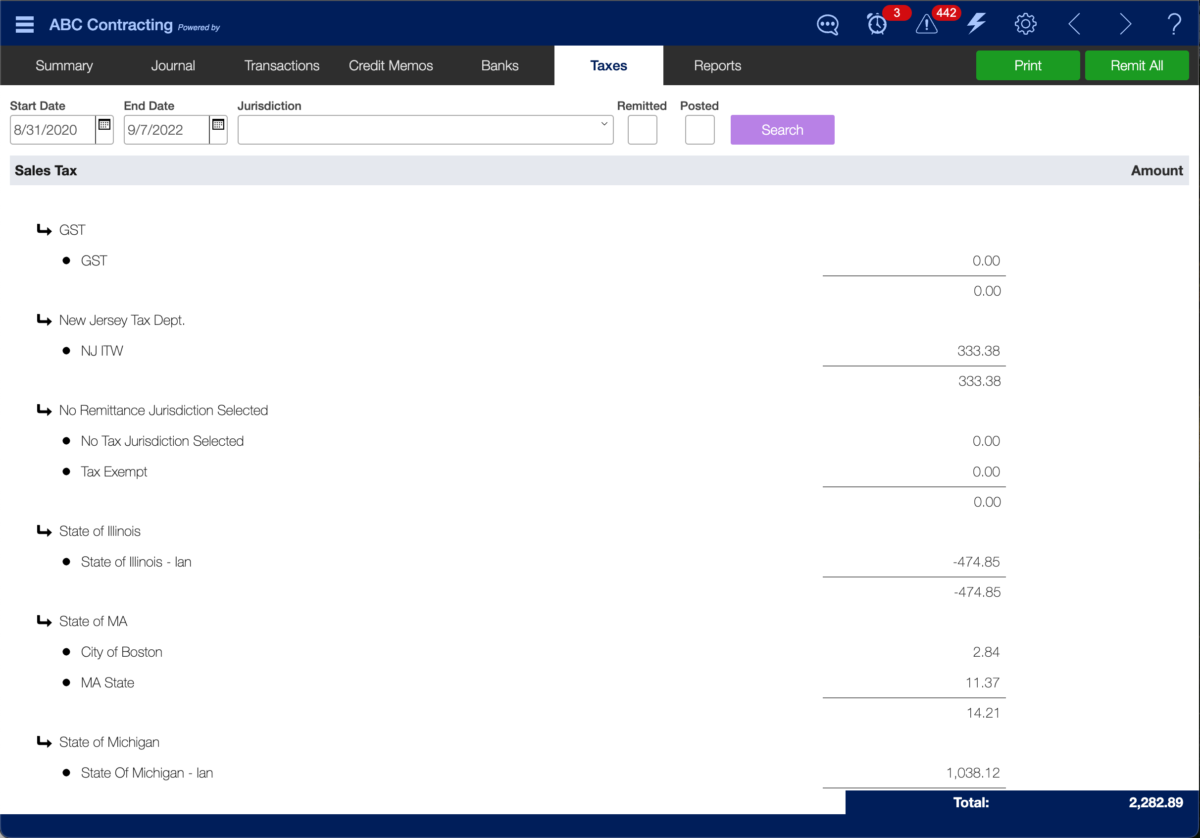1200x838 pixels.
Task: Collapse the New Jersey Tax Dept. group
Action: pos(44,320)
